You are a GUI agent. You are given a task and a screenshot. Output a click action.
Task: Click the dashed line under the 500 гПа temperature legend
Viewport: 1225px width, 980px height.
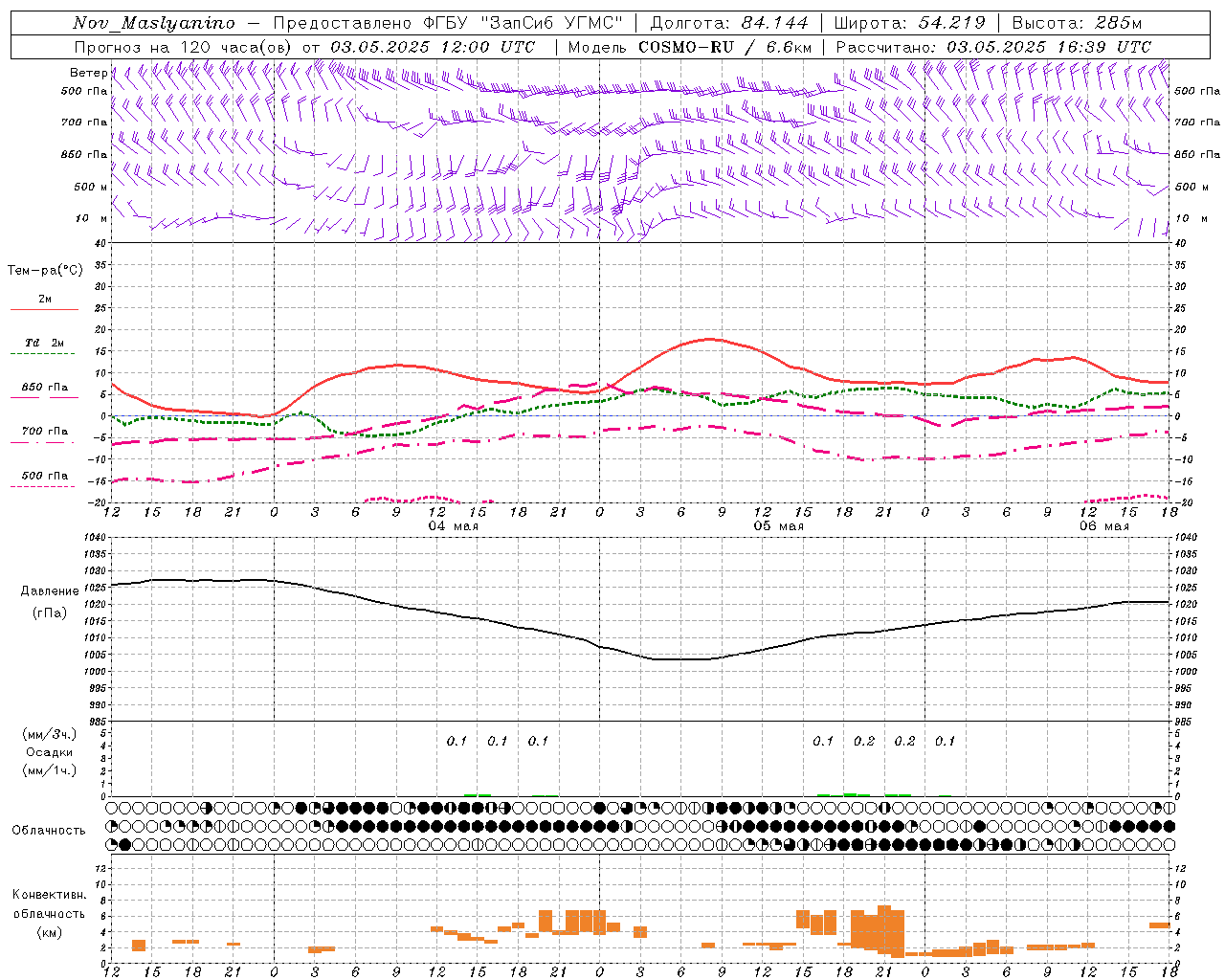pos(42,487)
